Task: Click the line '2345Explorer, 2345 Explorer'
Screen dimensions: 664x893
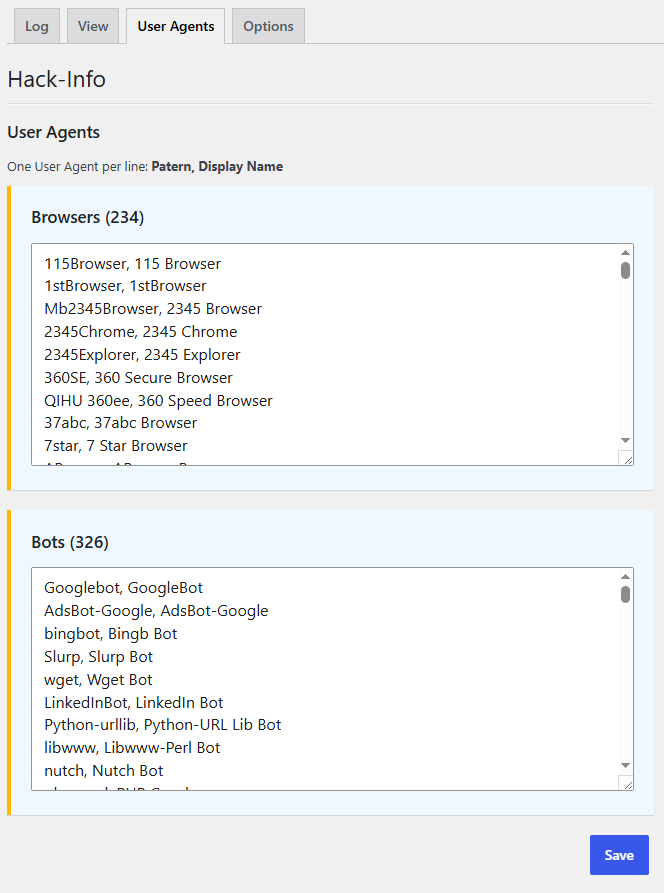Action: pyautogui.click(x=142, y=354)
